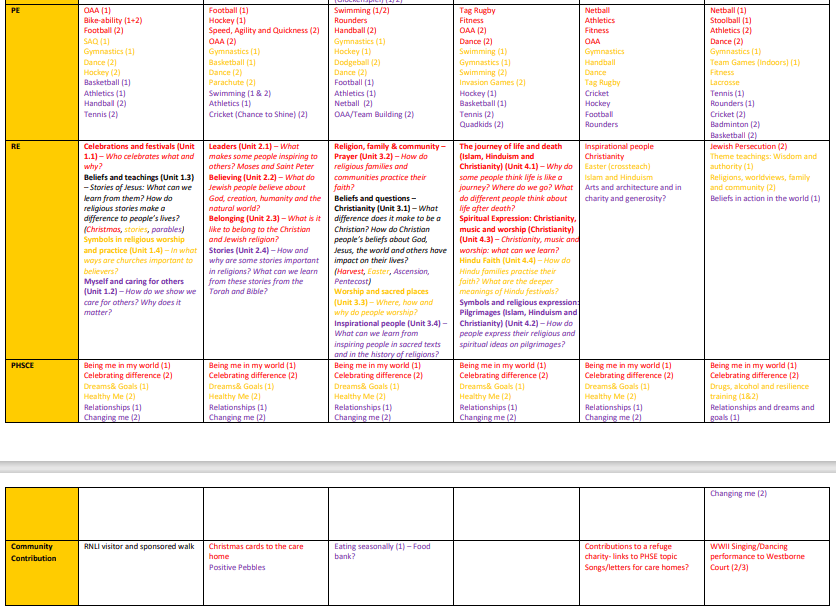Viewport: 836px width, 611px height.
Task: Click 'Cricket (Chance to Shine) (2)' text
Action: click(252, 114)
